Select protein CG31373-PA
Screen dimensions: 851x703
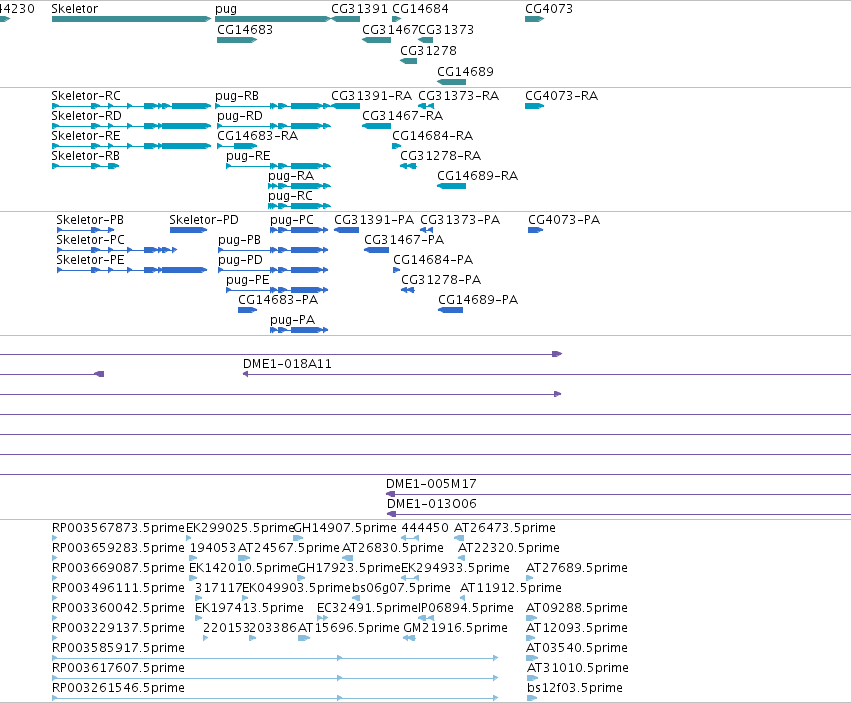pyautogui.click(x=460, y=220)
